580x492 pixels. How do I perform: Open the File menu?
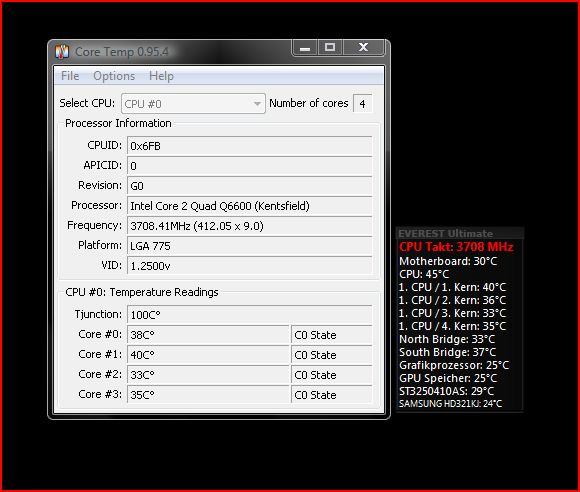(70, 76)
